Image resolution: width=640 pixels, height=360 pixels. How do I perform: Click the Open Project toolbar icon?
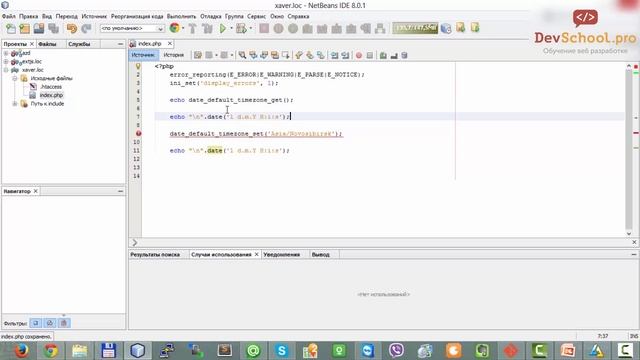coord(39,29)
